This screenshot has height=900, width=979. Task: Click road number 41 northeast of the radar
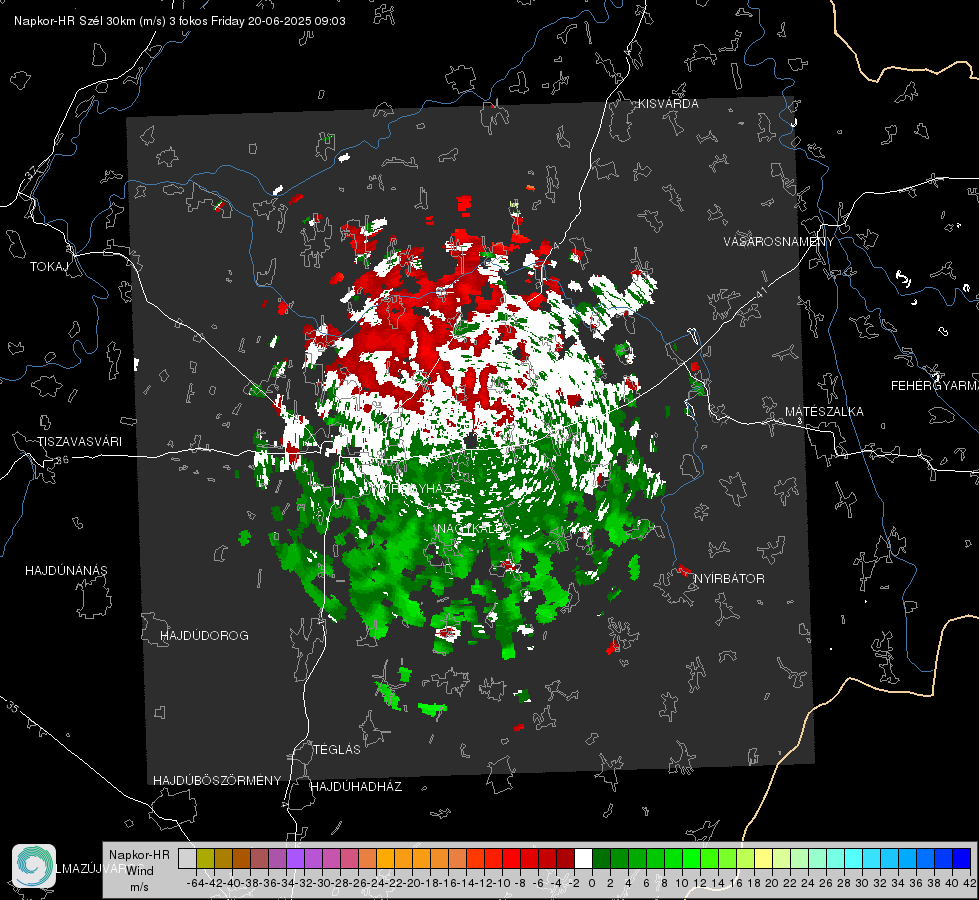pyautogui.click(x=761, y=291)
